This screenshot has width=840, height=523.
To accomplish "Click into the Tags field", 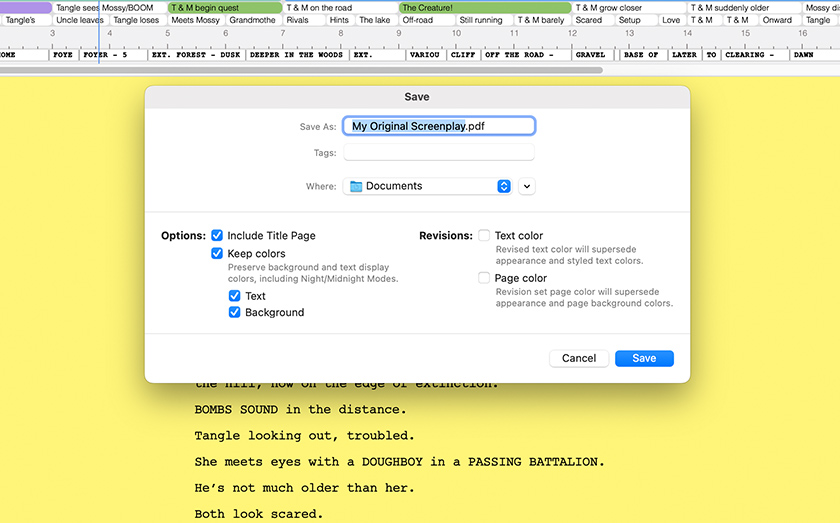I will [x=439, y=153].
